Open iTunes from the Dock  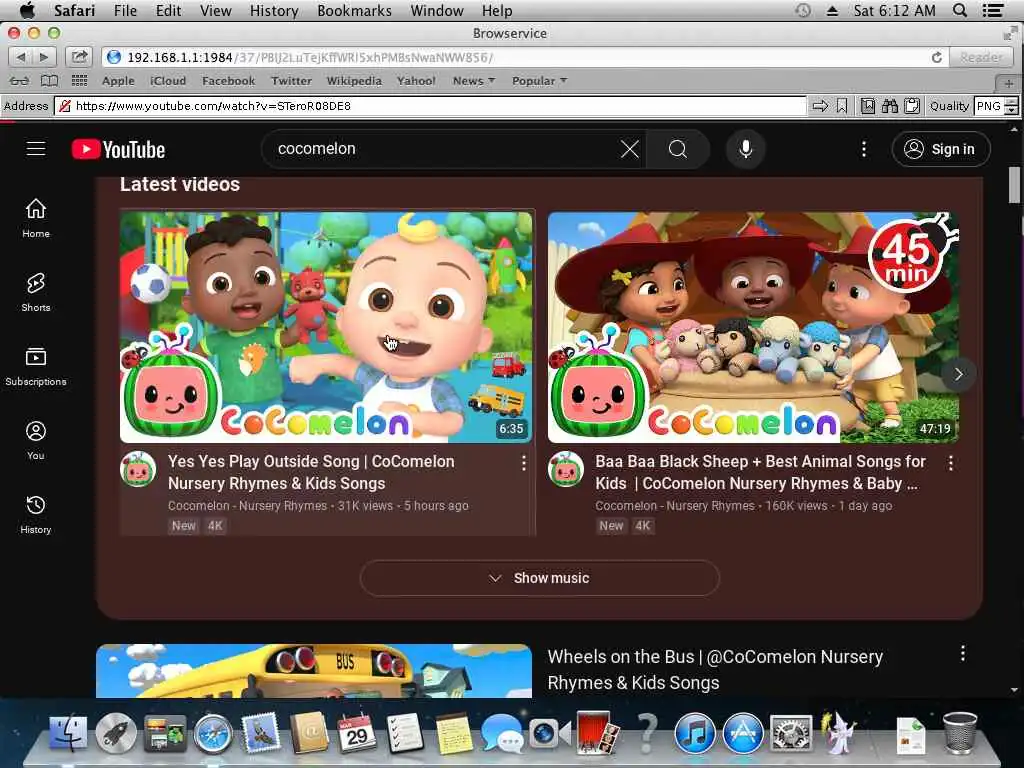coord(694,733)
